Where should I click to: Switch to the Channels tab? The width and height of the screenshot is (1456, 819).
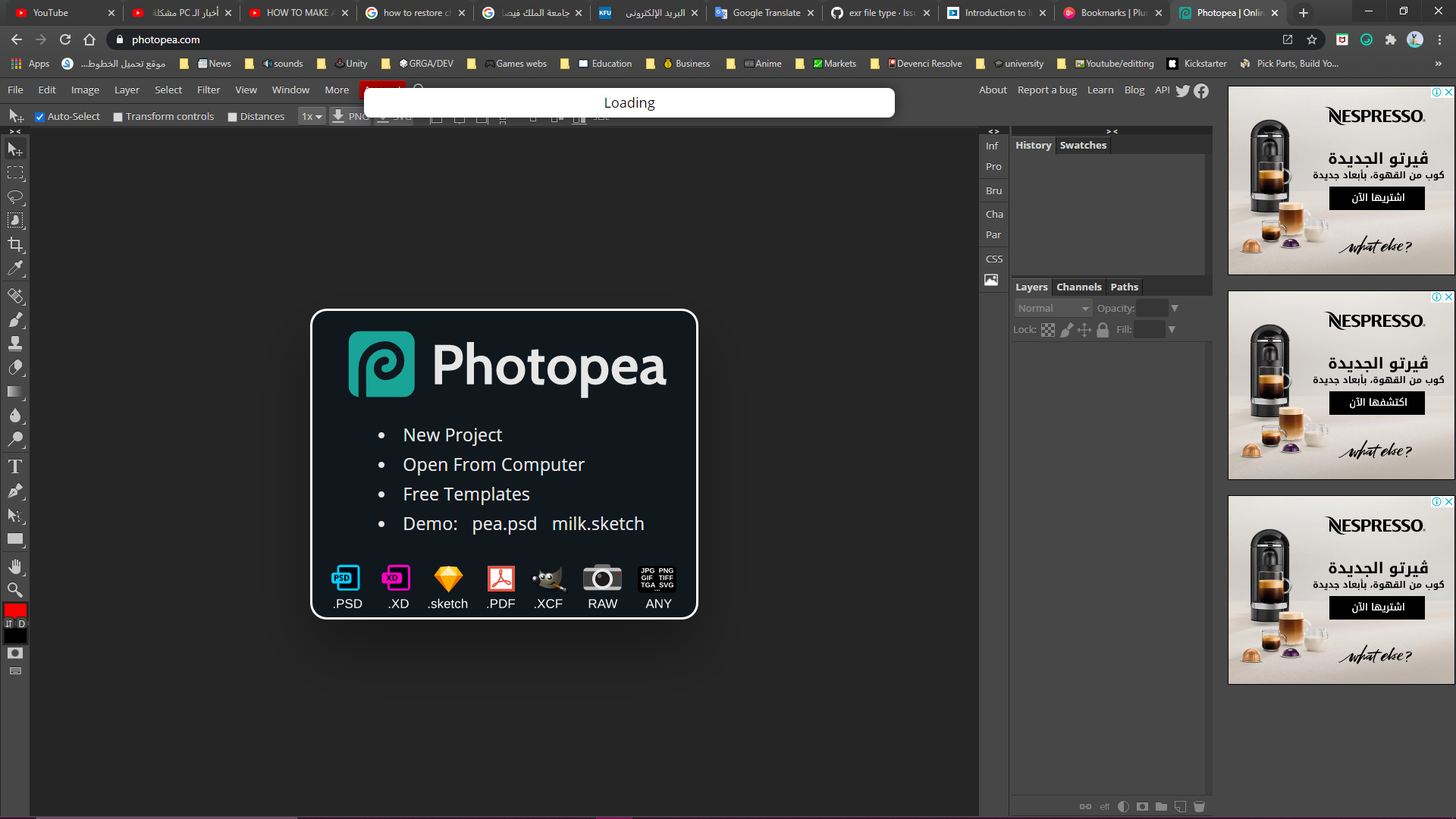point(1078,287)
